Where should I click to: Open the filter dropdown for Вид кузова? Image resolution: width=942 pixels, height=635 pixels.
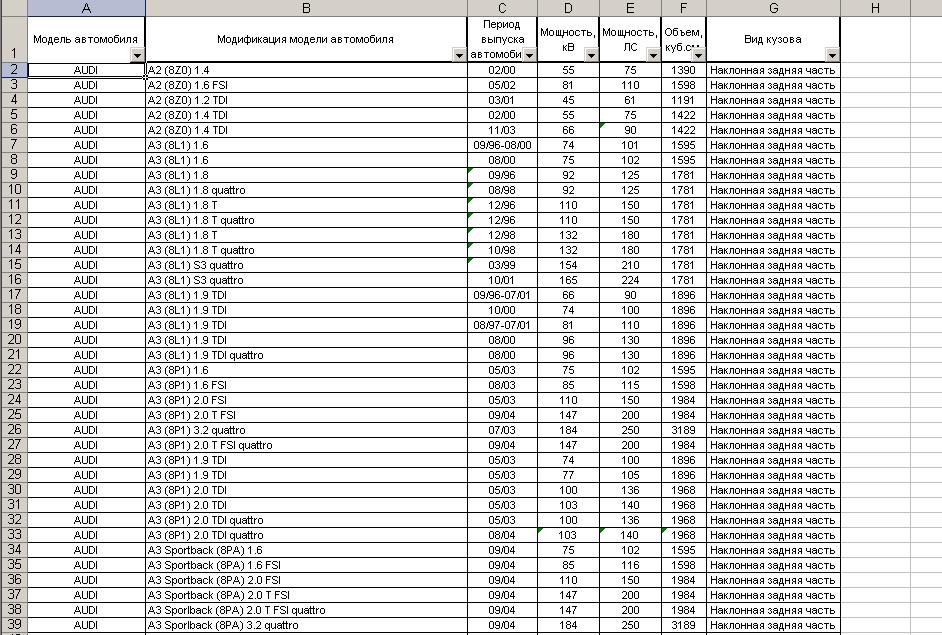click(832, 55)
